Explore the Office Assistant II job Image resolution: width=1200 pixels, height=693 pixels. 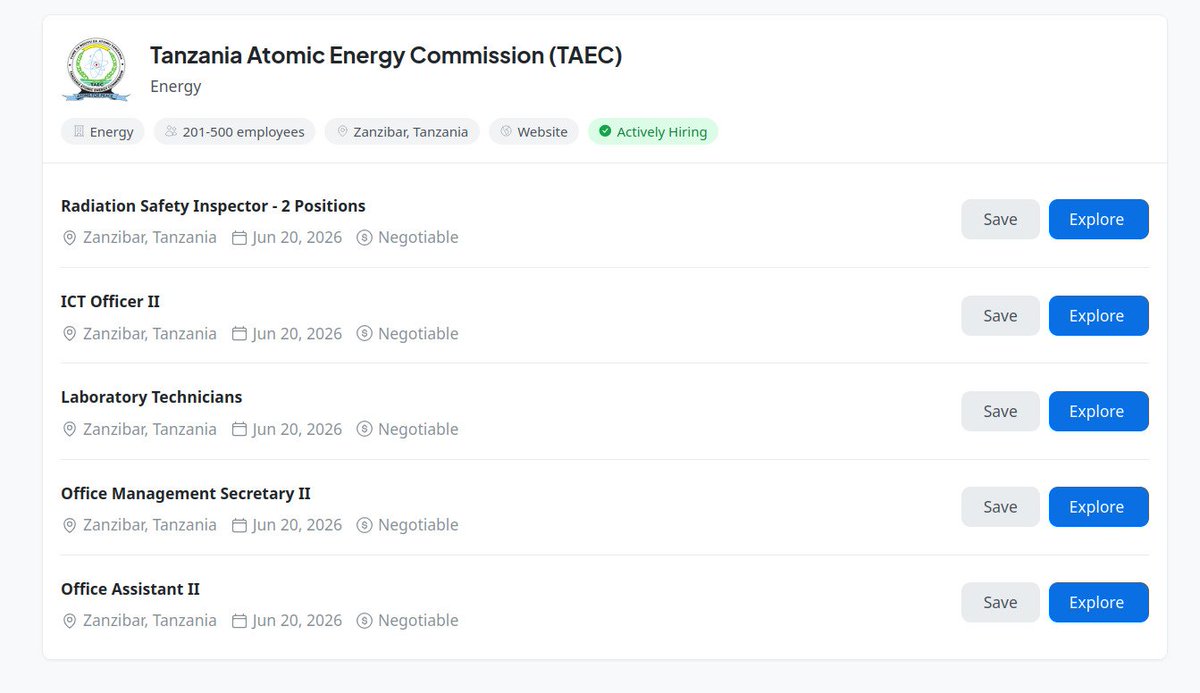1098,603
